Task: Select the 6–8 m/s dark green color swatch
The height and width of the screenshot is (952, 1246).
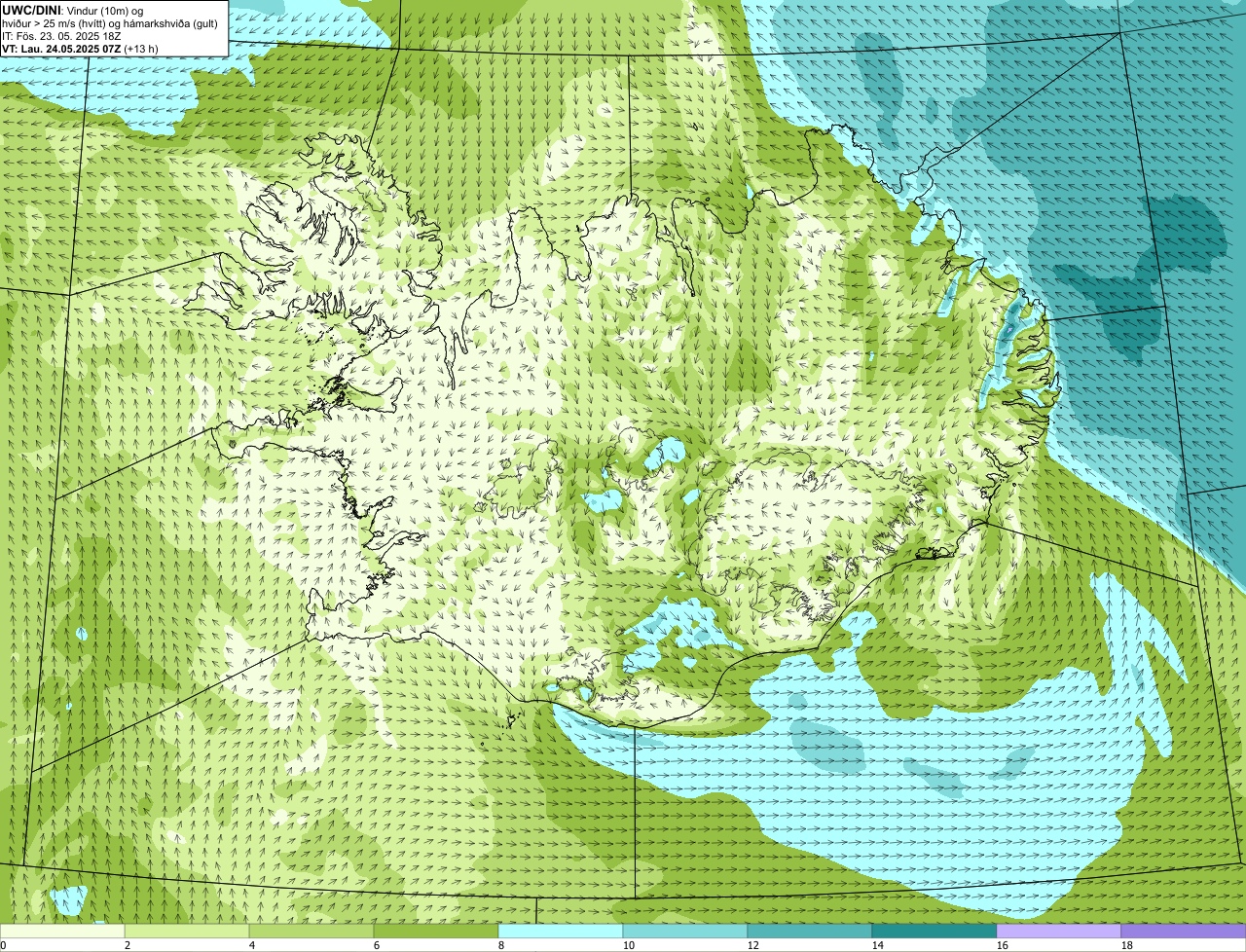Action: 436,932
